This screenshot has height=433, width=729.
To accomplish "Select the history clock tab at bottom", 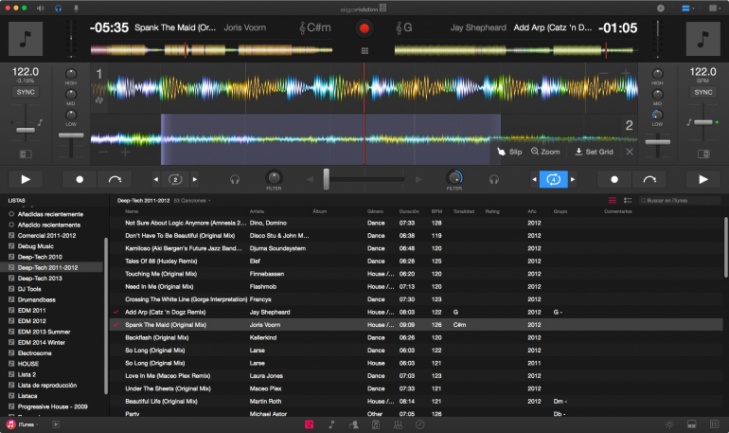I will click(420, 424).
